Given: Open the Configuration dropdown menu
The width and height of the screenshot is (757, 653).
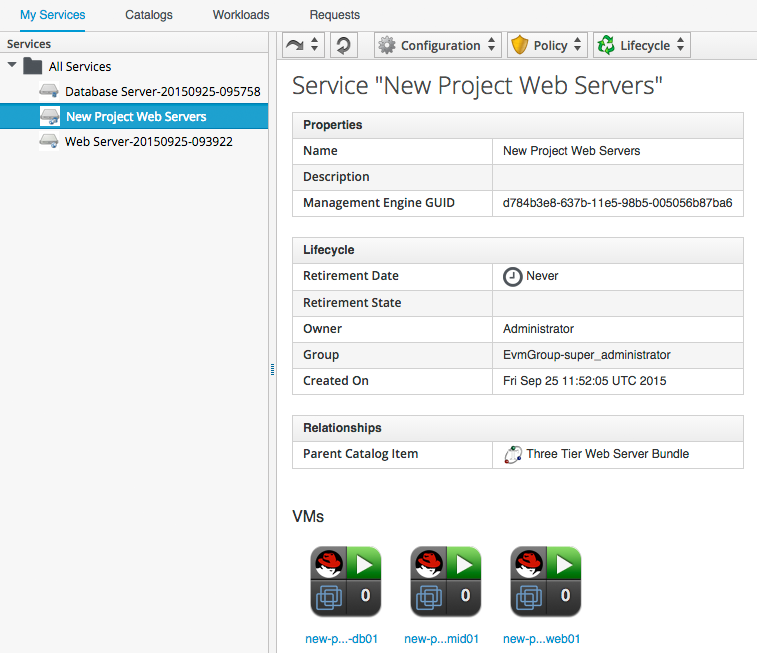Looking at the screenshot, I should [x=437, y=45].
